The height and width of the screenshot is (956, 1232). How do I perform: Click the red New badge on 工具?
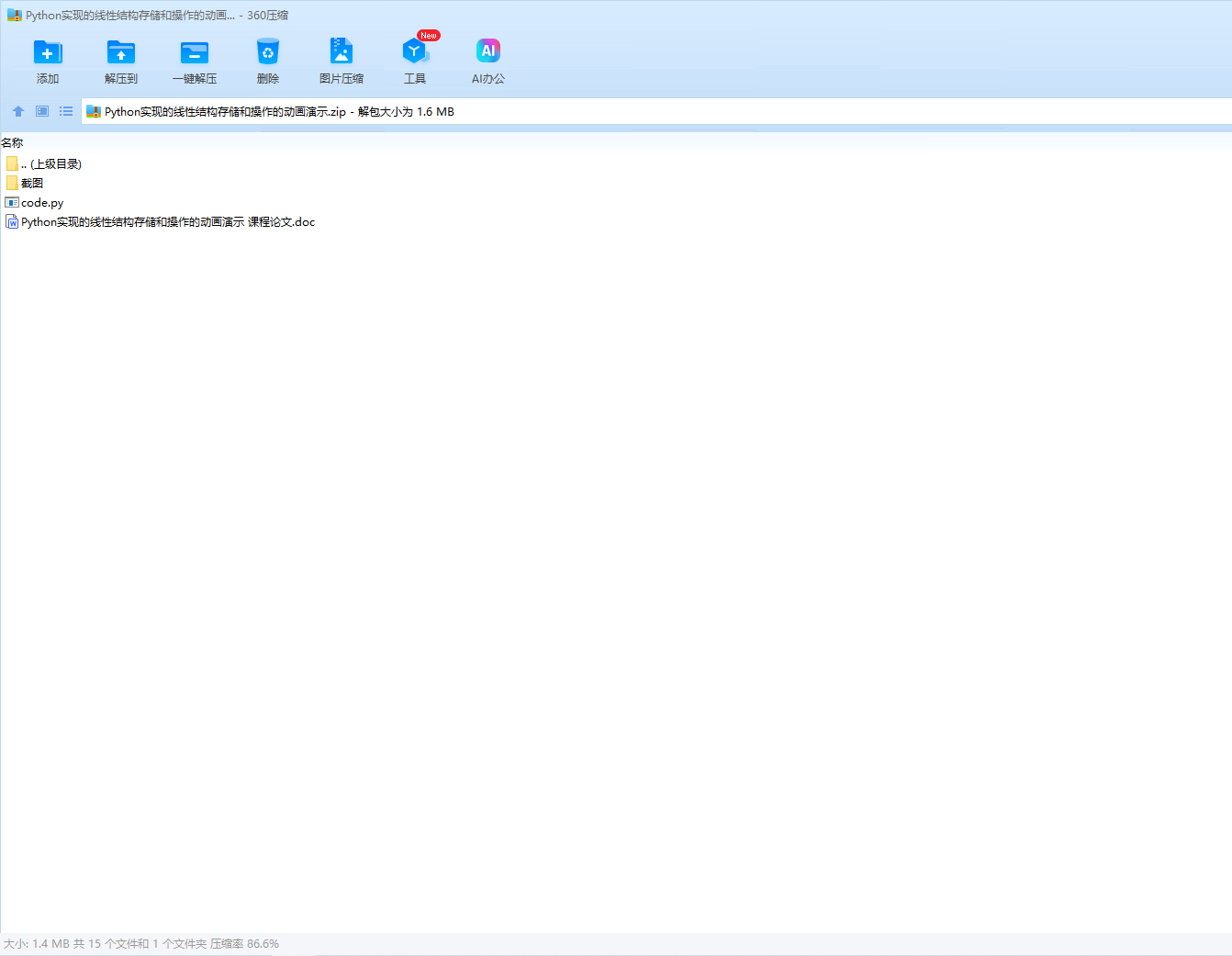[429, 36]
